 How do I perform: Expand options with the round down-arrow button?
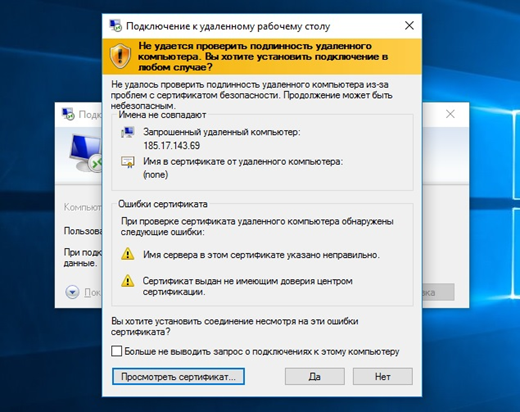pyautogui.click(x=72, y=292)
